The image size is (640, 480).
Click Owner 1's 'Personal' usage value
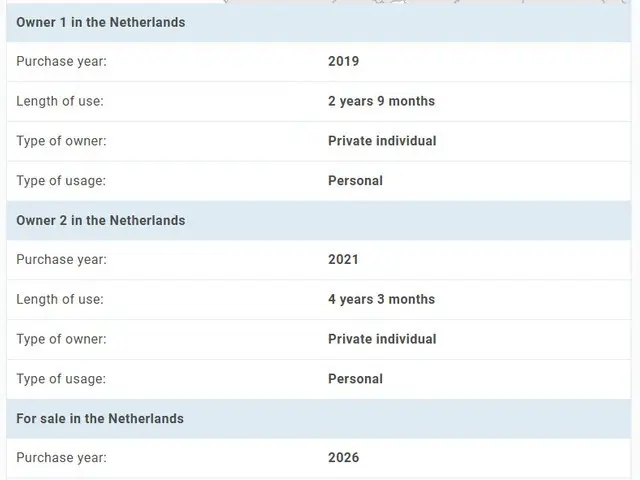355,181
